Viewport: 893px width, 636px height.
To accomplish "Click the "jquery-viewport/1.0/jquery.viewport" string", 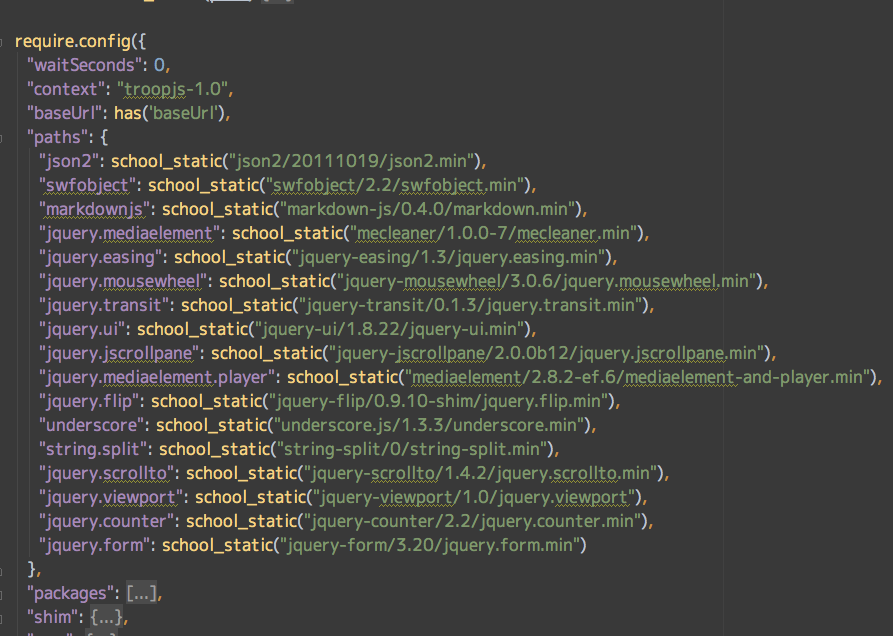I will click(x=474, y=497).
